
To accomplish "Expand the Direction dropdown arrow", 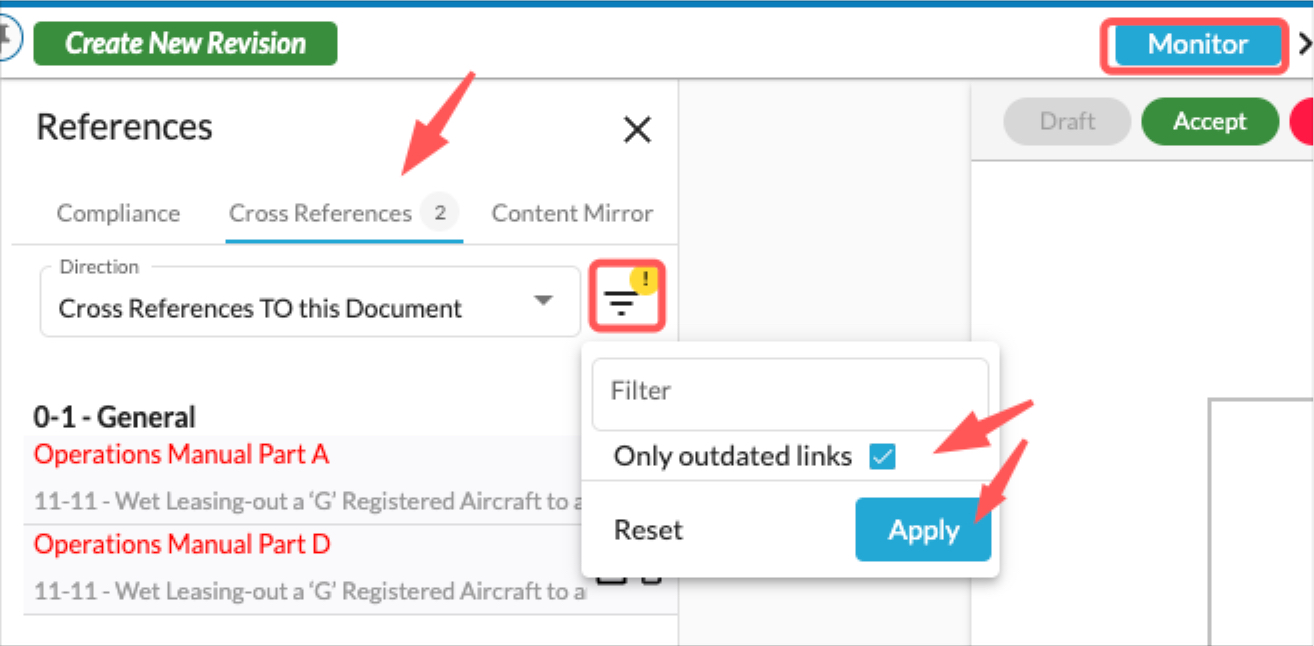I will point(543,301).
